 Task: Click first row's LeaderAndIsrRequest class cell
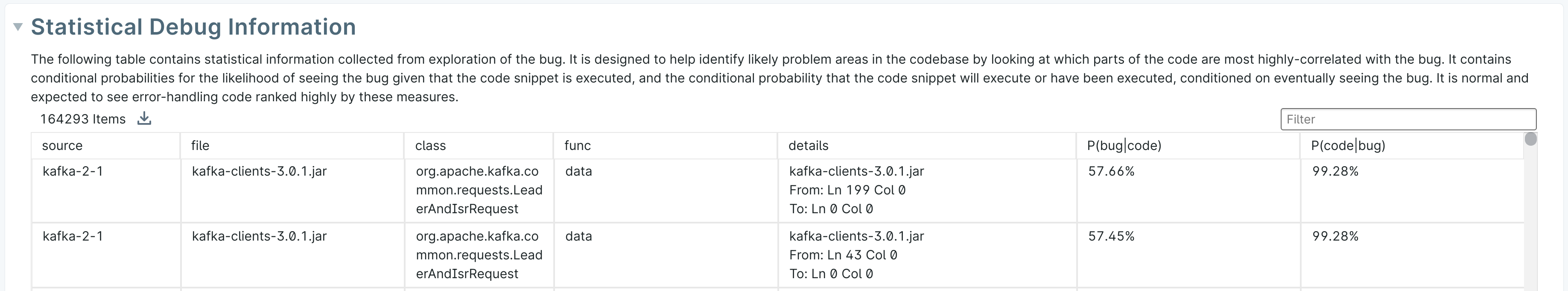pyautogui.click(x=479, y=190)
